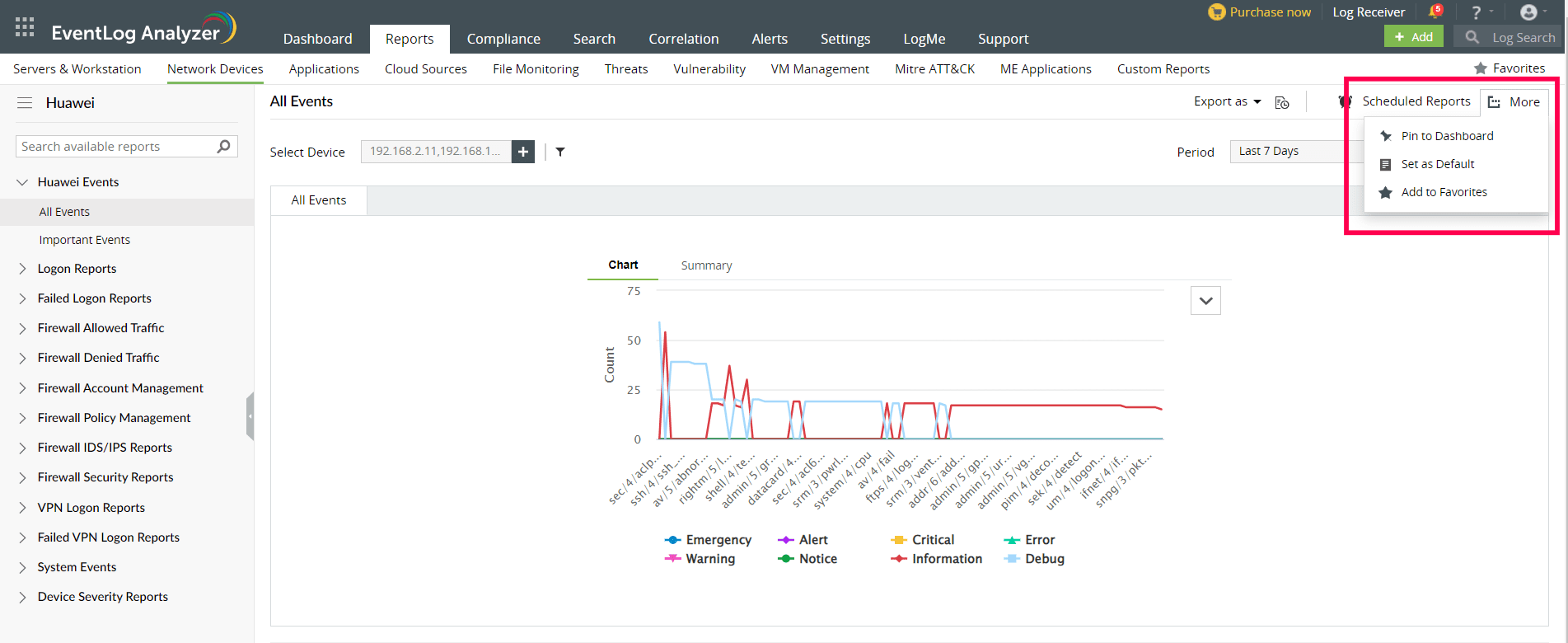Open the chart options chevron dropdown
This screenshot has width=1568, height=643.
pyautogui.click(x=1205, y=301)
